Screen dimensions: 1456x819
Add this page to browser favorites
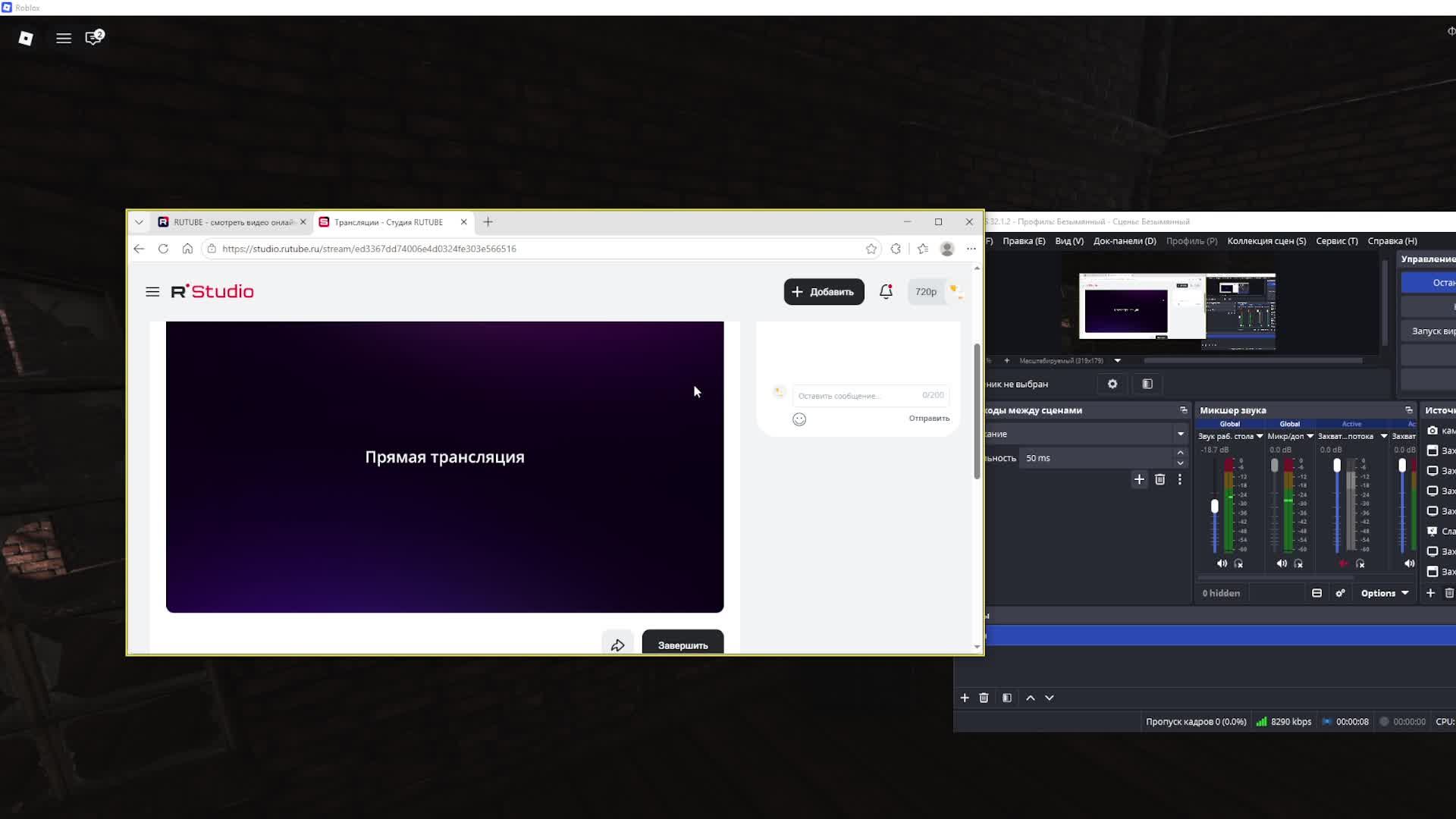[x=871, y=249]
